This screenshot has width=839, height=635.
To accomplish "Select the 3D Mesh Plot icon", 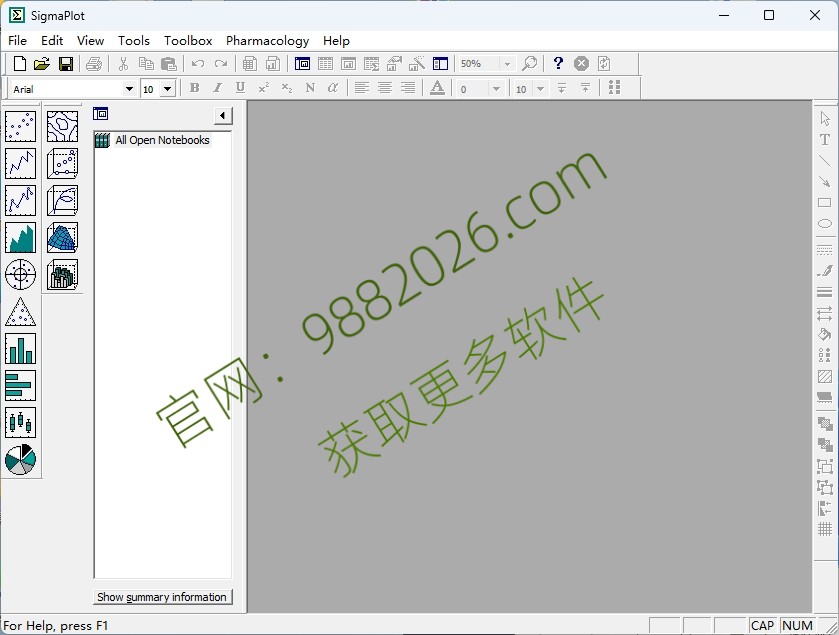I will (x=62, y=237).
